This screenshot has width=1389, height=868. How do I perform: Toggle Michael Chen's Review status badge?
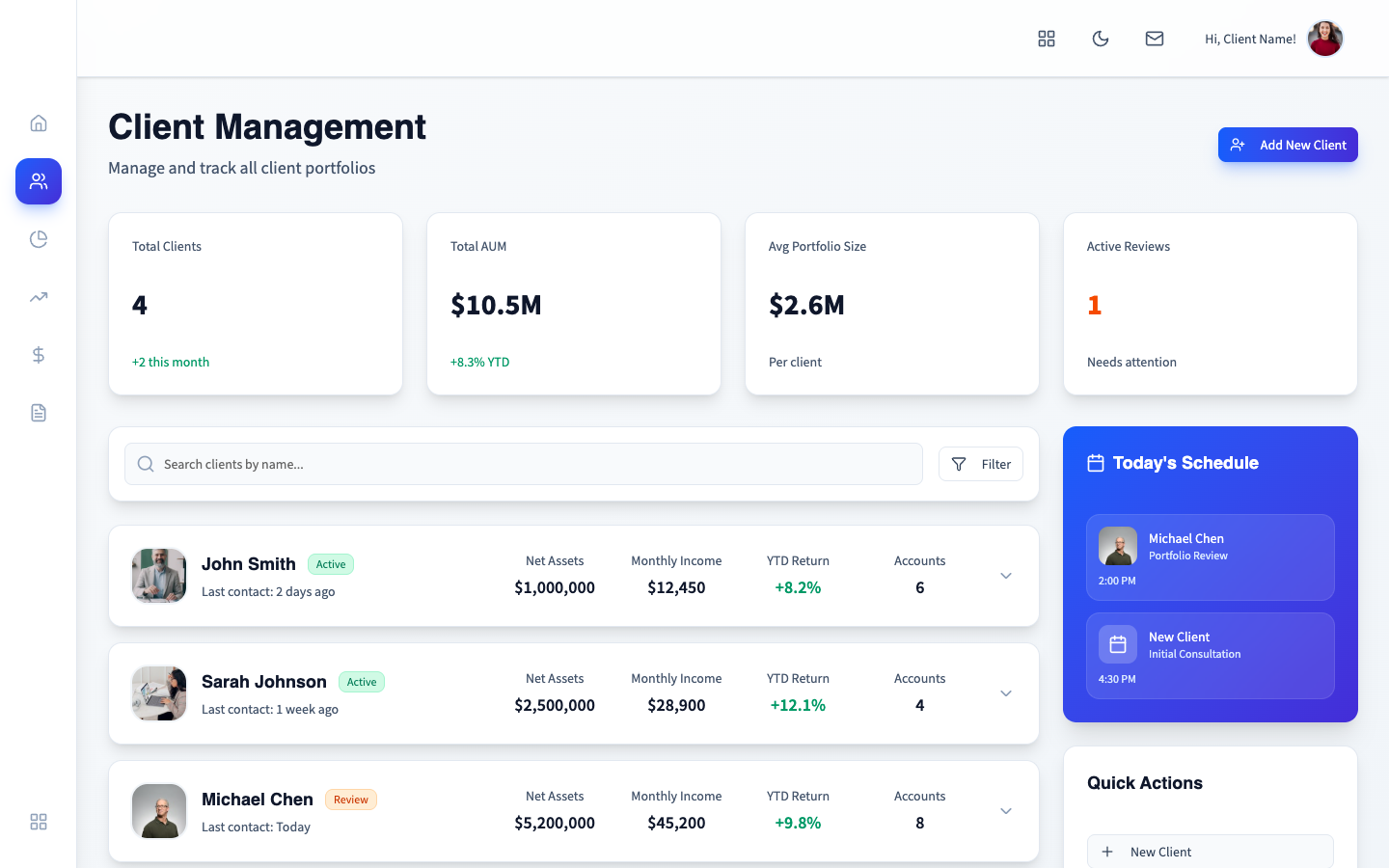[x=351, y=799]
